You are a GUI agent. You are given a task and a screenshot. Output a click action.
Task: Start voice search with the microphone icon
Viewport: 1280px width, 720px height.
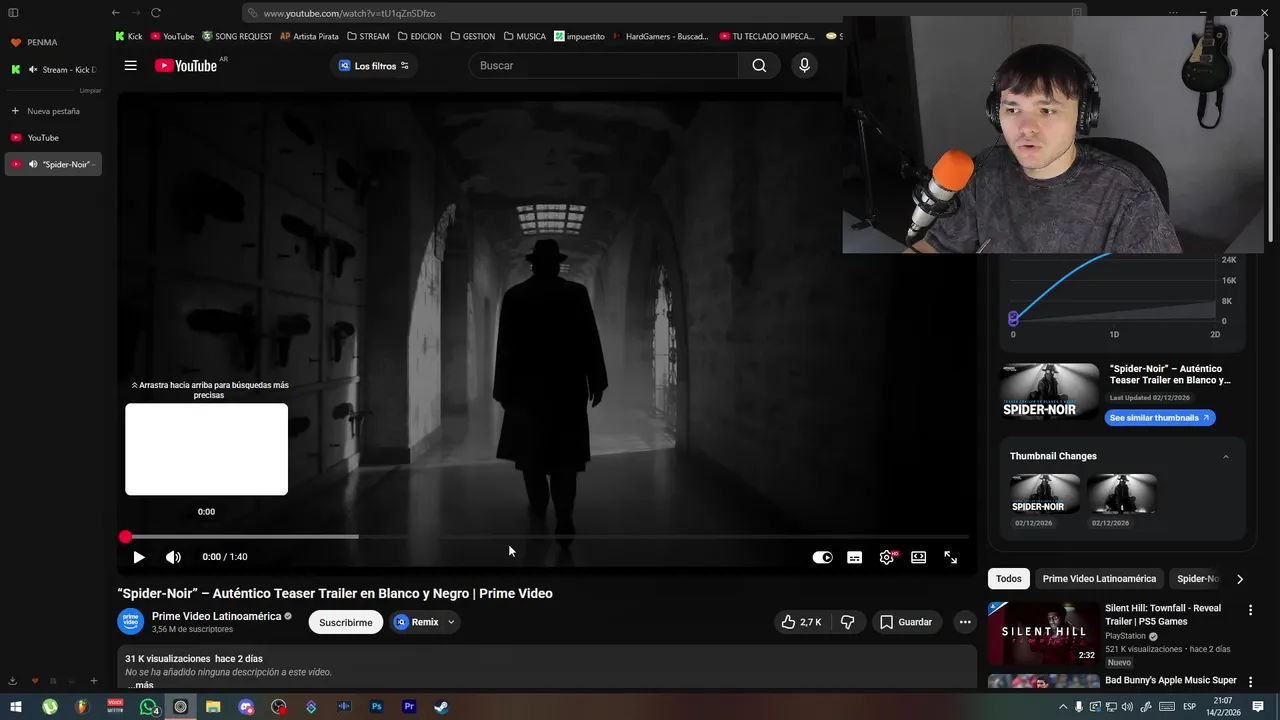tap(804, 65)
